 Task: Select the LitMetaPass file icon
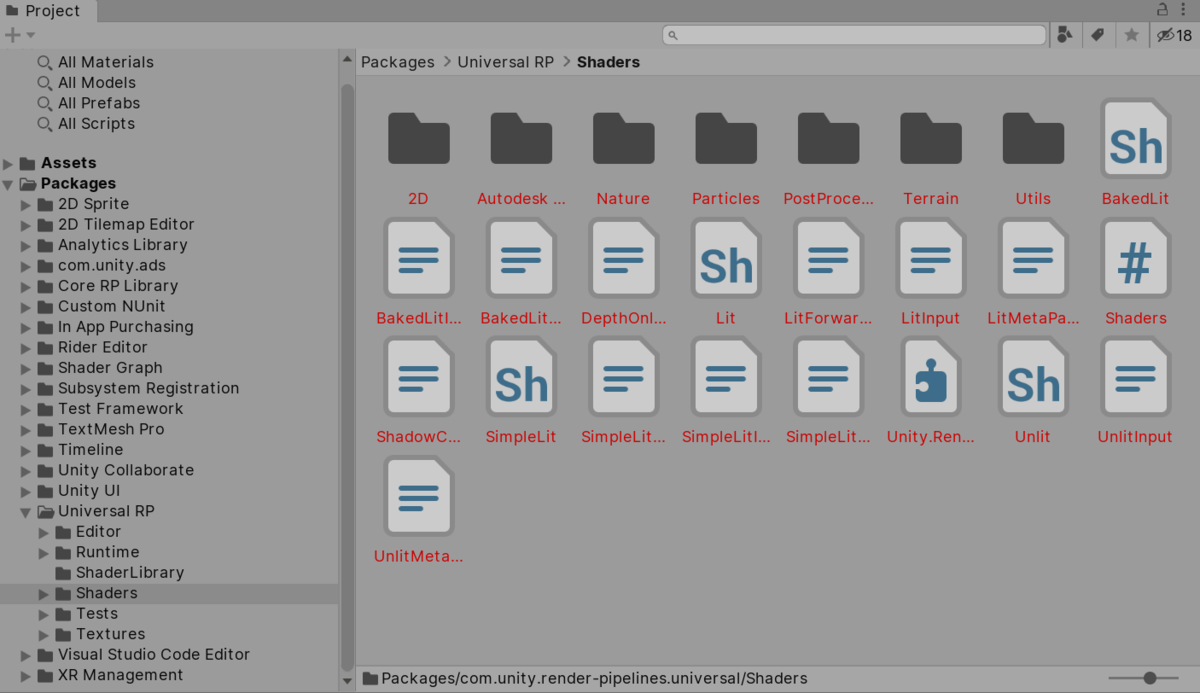click(x=1033, y=258)
